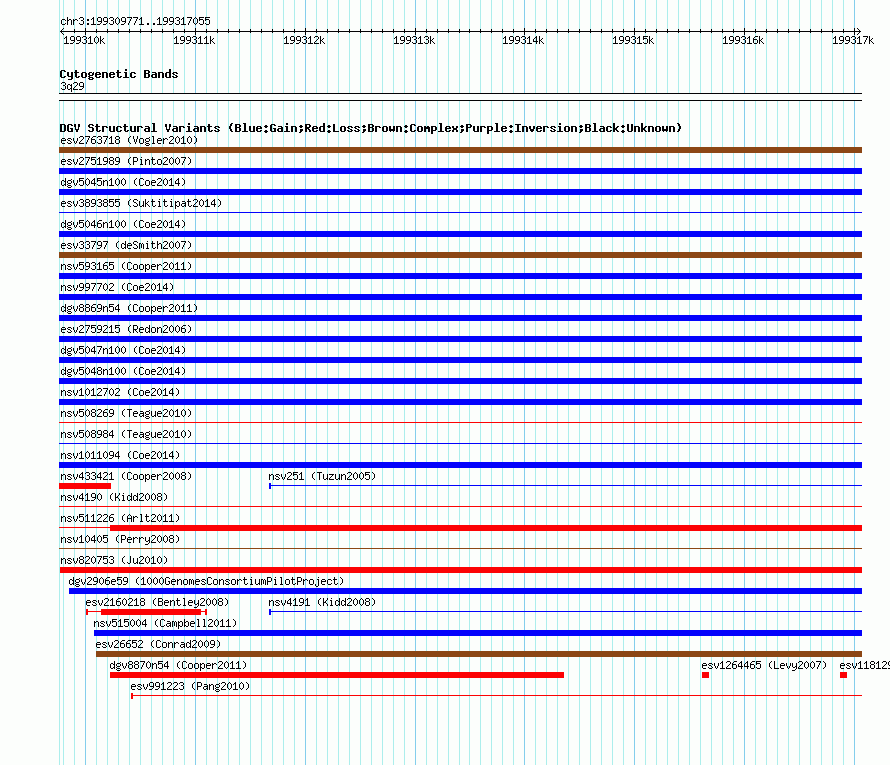Open the nsv251 (Tuzun2005) label

coord(322,476)
